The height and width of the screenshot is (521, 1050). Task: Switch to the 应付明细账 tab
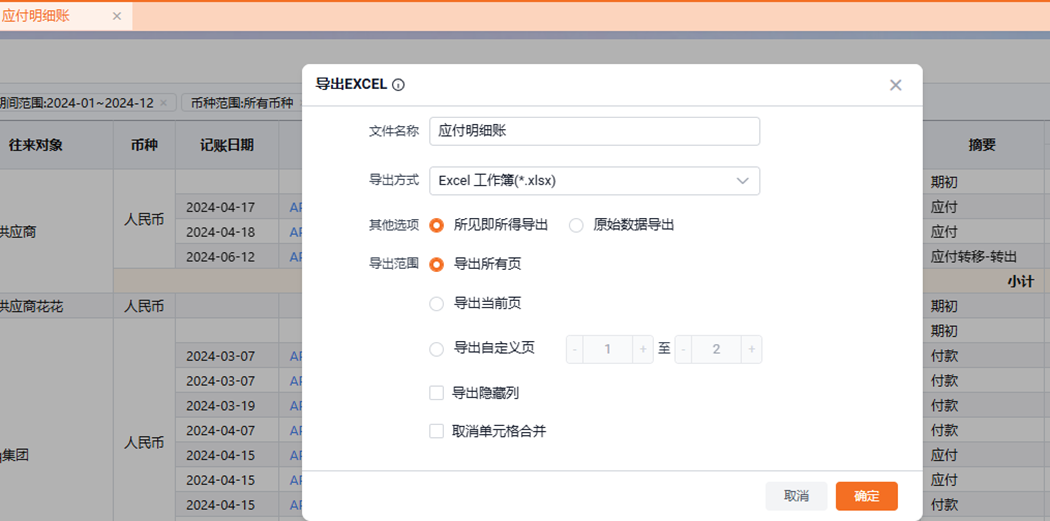35,17
